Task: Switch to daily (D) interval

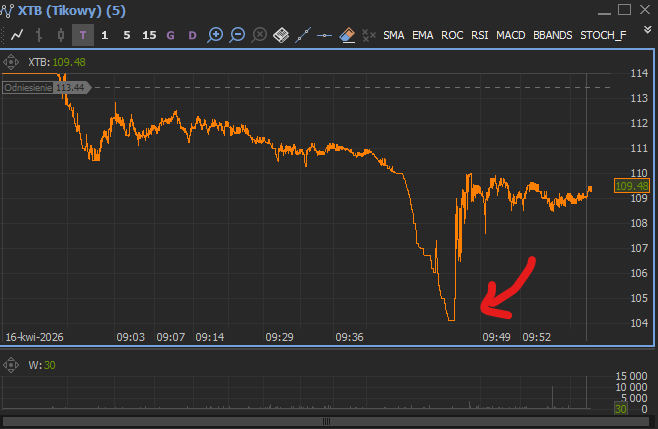Action: pyautogui.click(x=192, y=35)
